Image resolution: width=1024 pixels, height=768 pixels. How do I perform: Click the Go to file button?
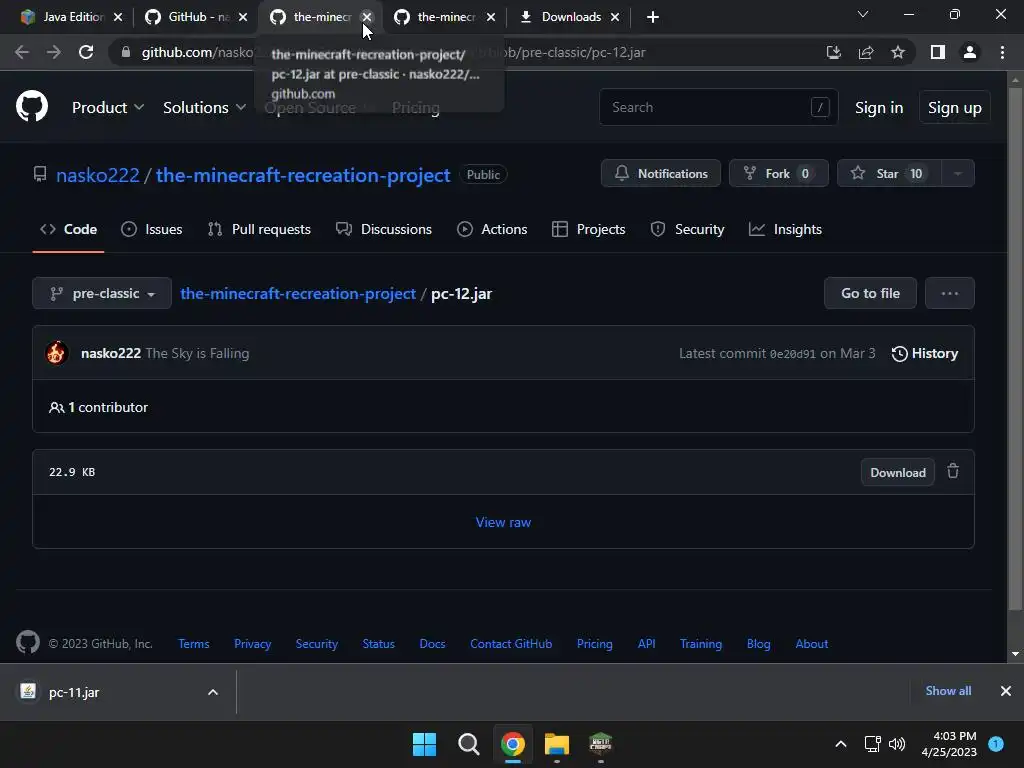(870, 293)
